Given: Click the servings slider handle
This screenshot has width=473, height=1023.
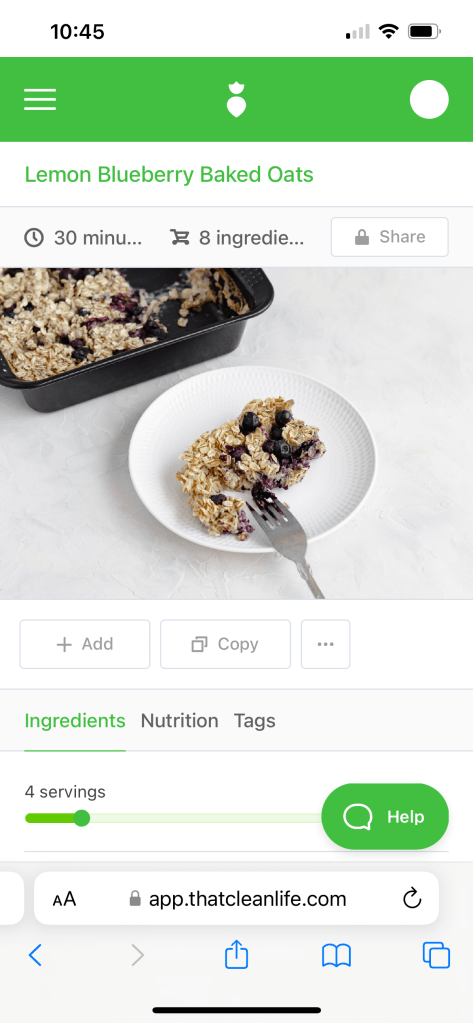Looking at the screenshot, I should click(82, 818).
